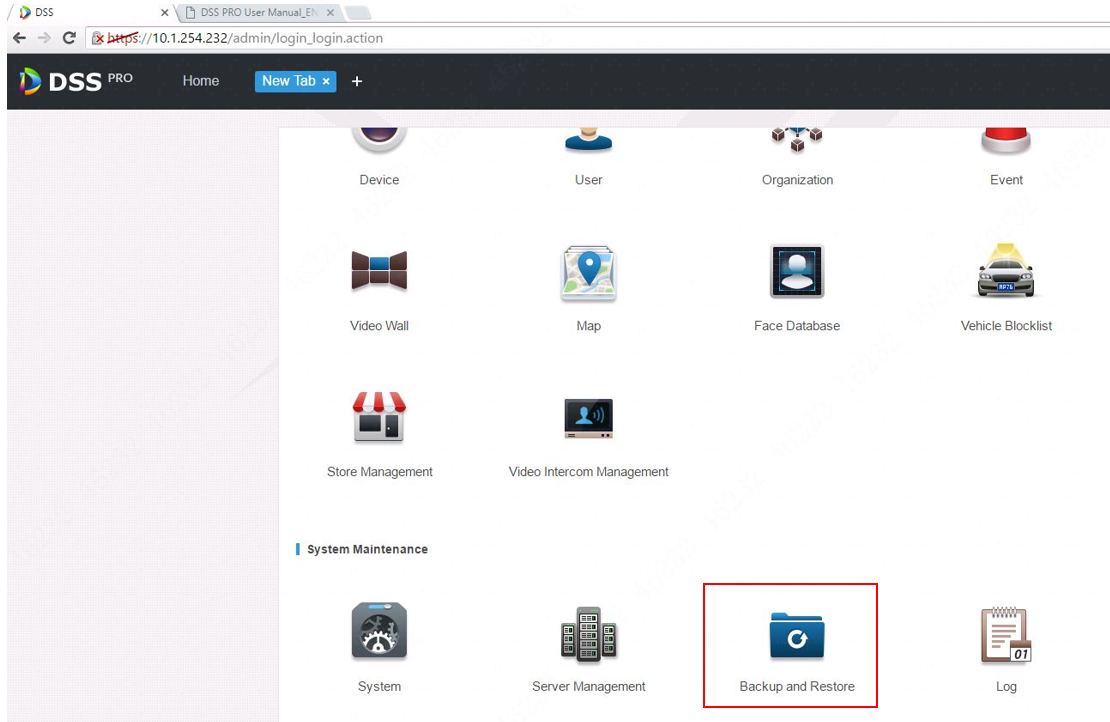Add a new tab with the plus button
This screenshot has height=722, width=1110.
point(357,81)
